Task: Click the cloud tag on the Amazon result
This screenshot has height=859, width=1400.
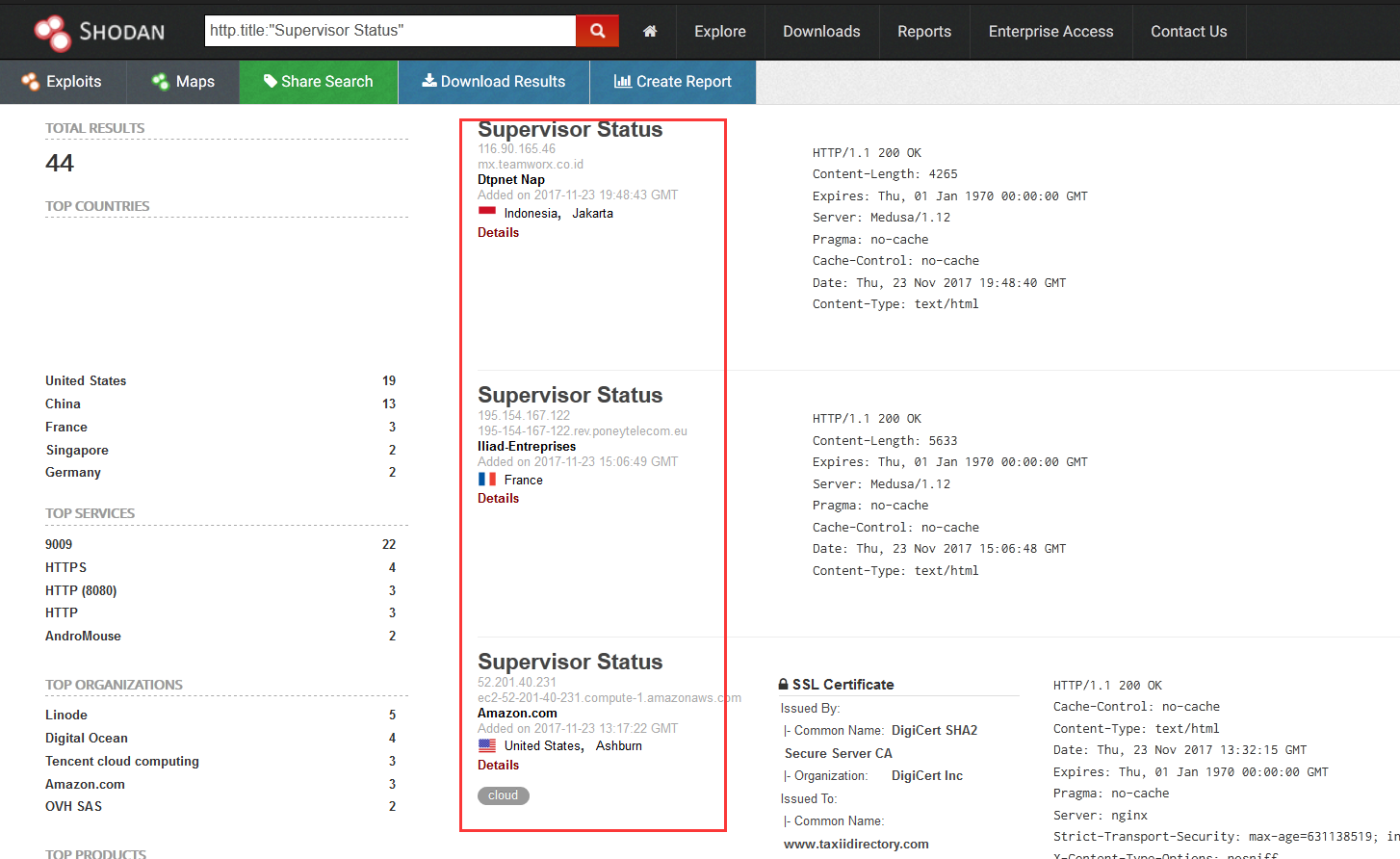Action: pyautogui.click(x=503, y=795)
